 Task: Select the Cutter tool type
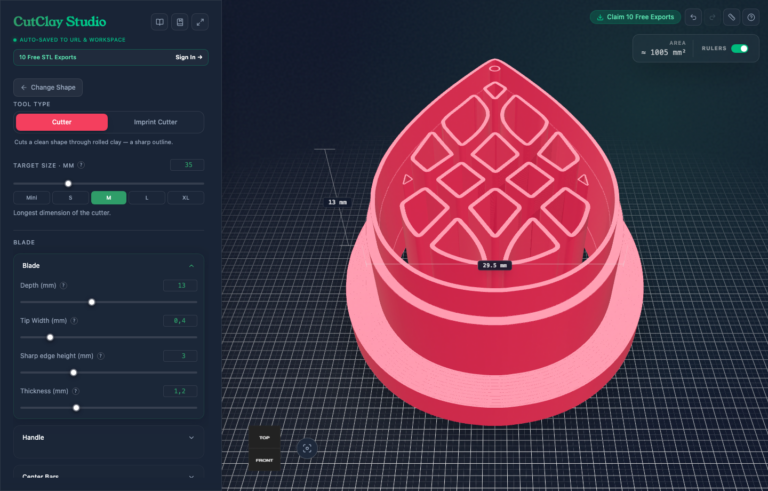pyautogui.click(x=62, y=122)
